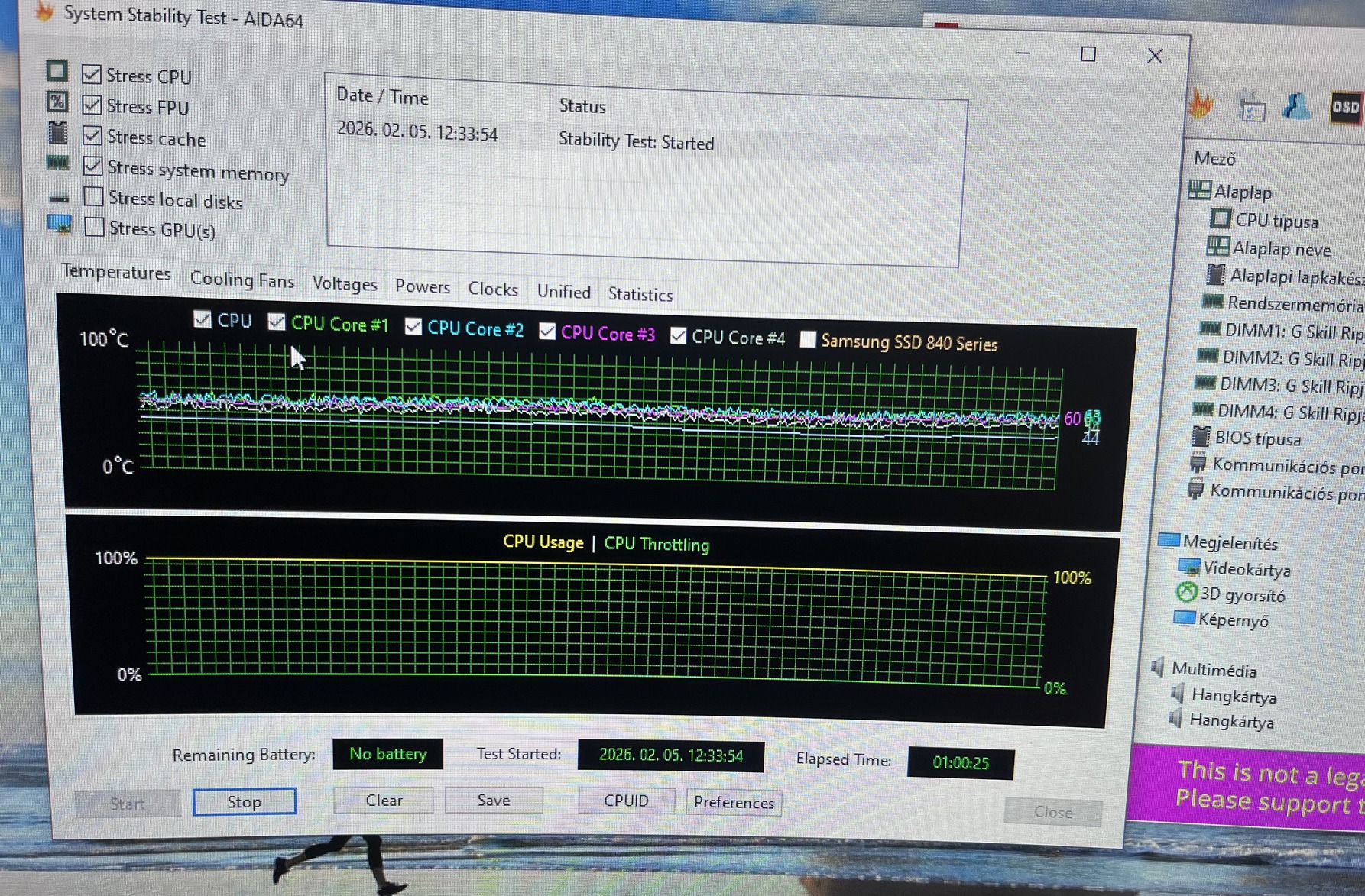Viewport: 1365px width, 896px height.
Task: Open Preferences
Action: pos(734,802)
